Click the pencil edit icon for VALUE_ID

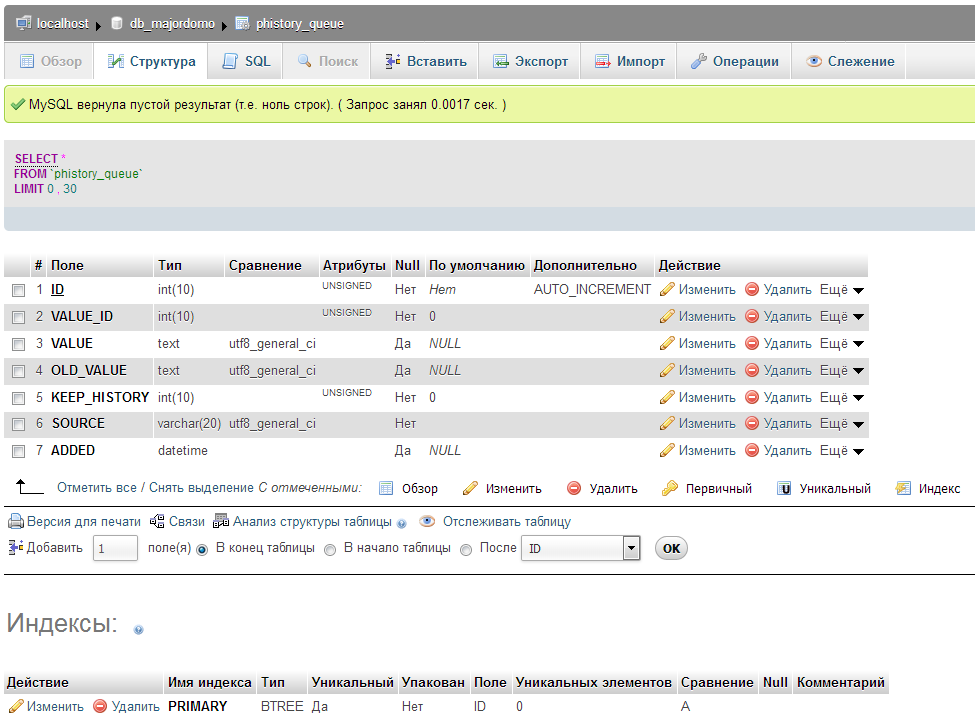(667, 317)
